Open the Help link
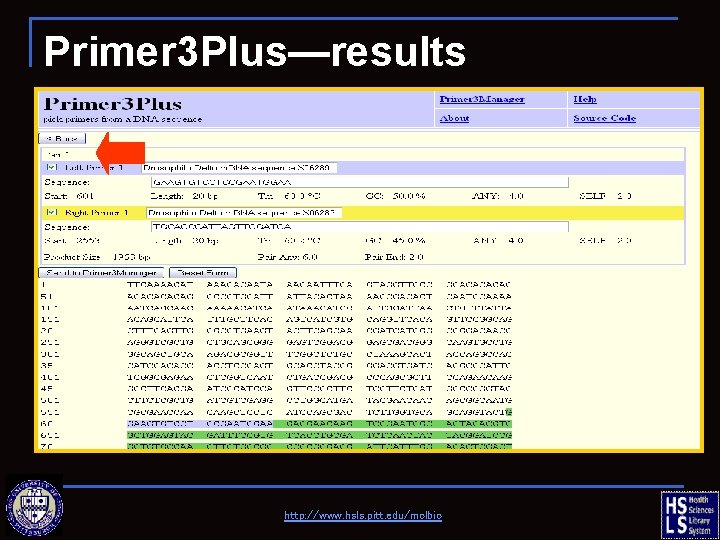The height and width of the screenshot is (540, 720). pyautogui.click(x=585, y=99)
